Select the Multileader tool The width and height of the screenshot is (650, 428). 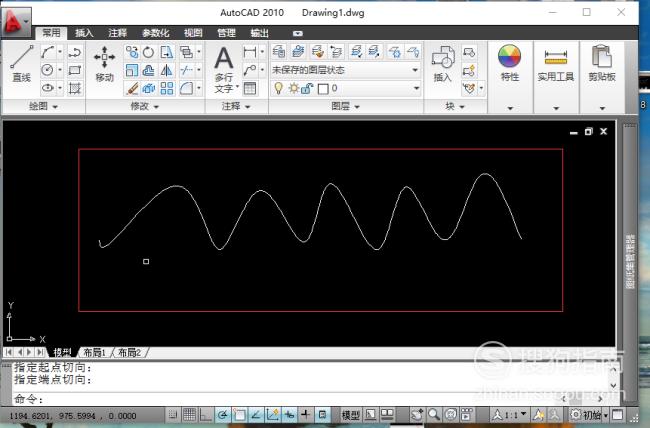coord(250,70)
